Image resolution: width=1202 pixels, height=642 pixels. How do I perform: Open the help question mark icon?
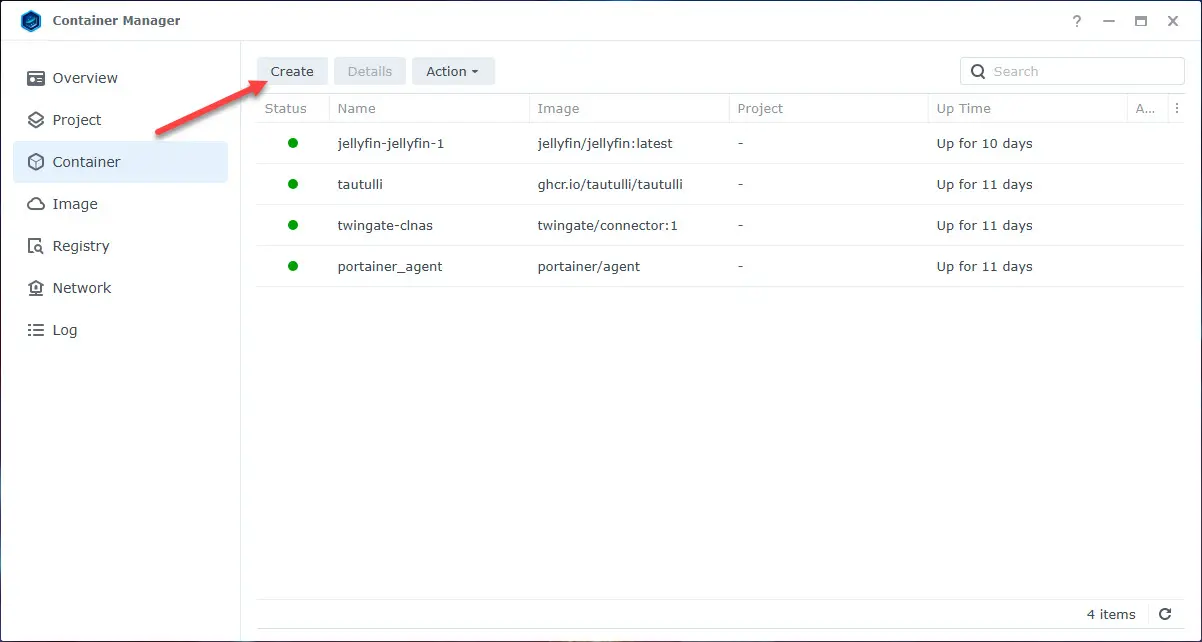point(1077,21)
